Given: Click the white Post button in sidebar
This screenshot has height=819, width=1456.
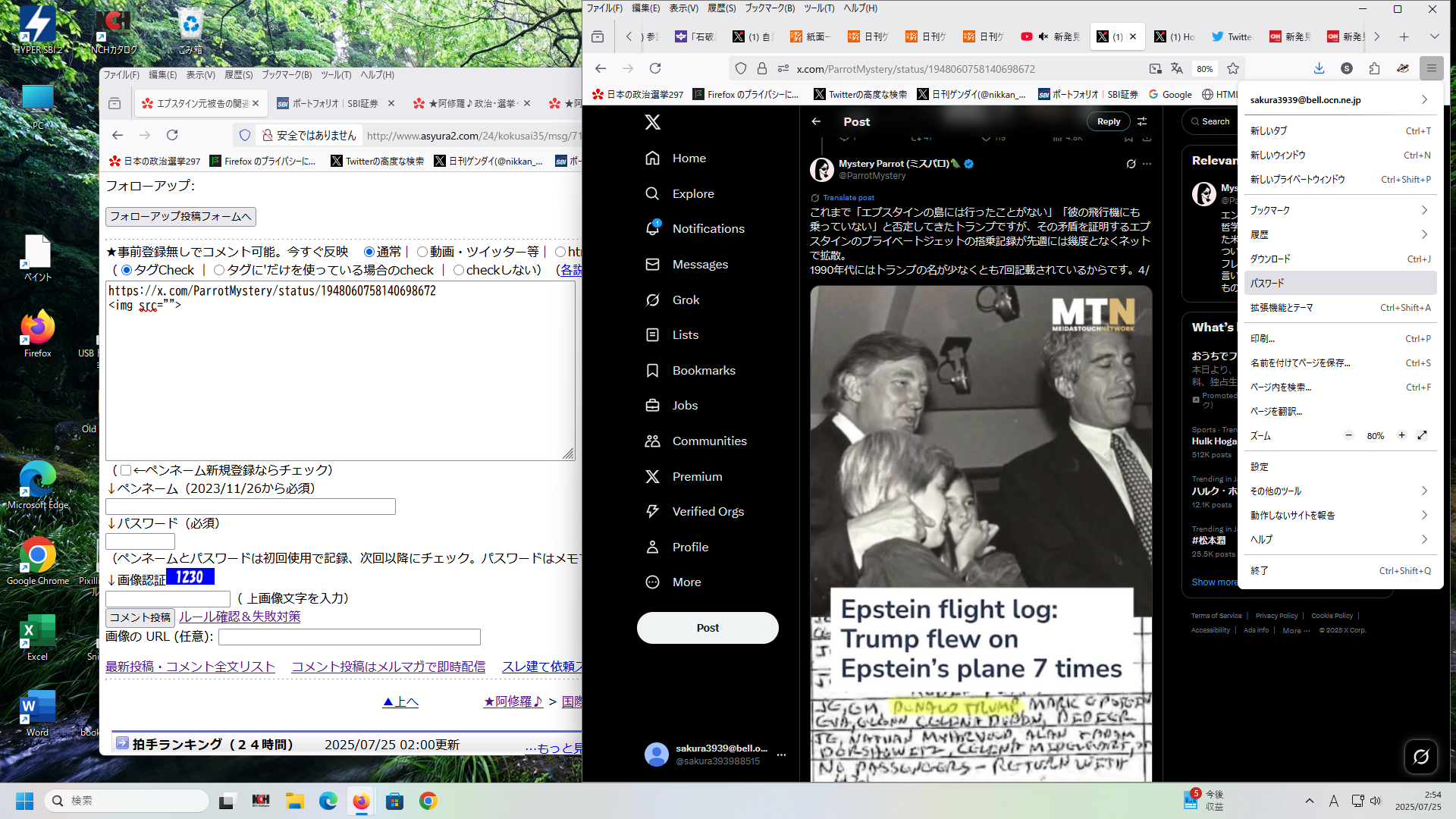Looking at the screenshot, I should point(707,627).
